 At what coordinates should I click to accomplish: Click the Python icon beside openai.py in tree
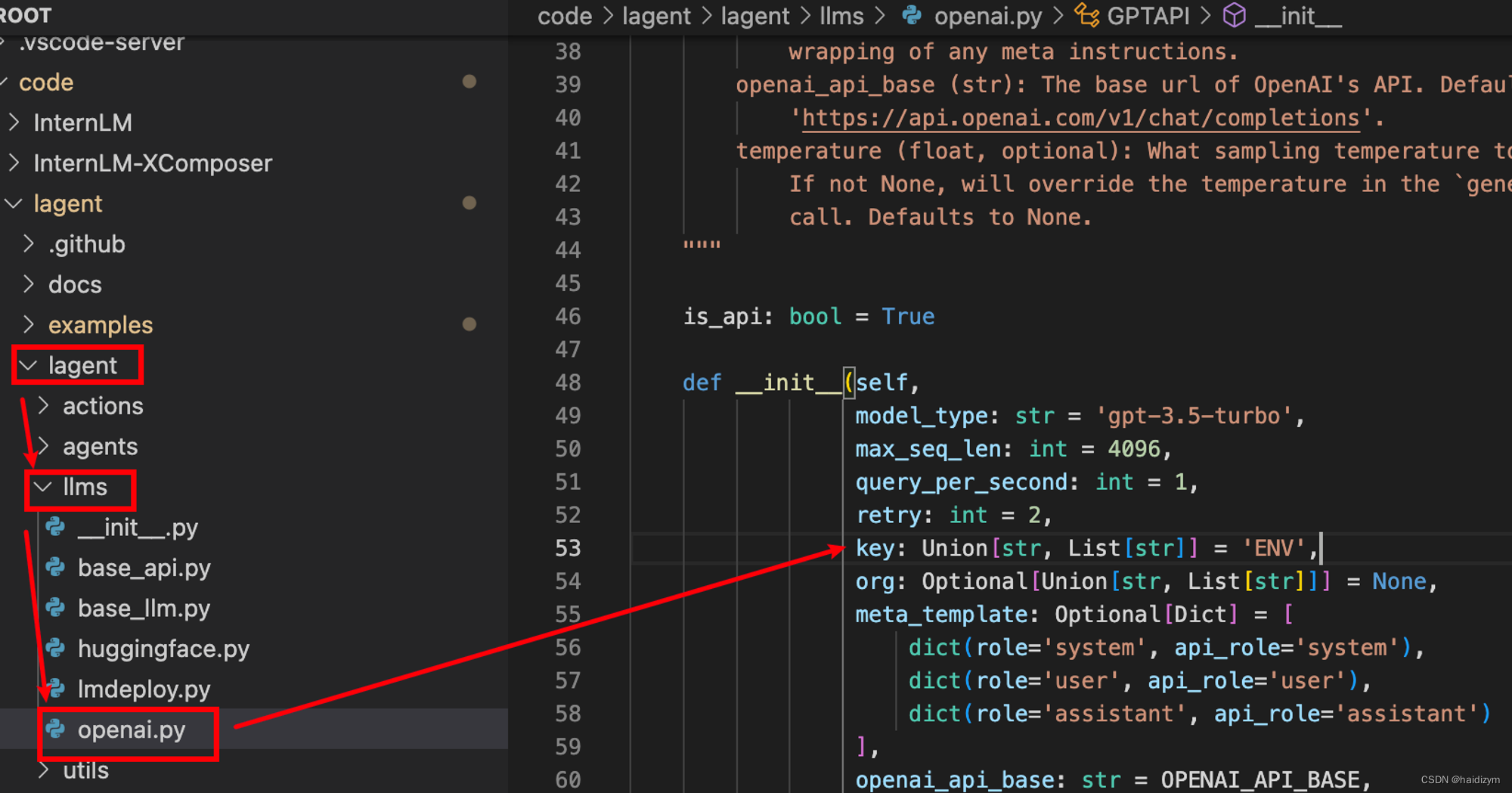click(x=55, y=729)
